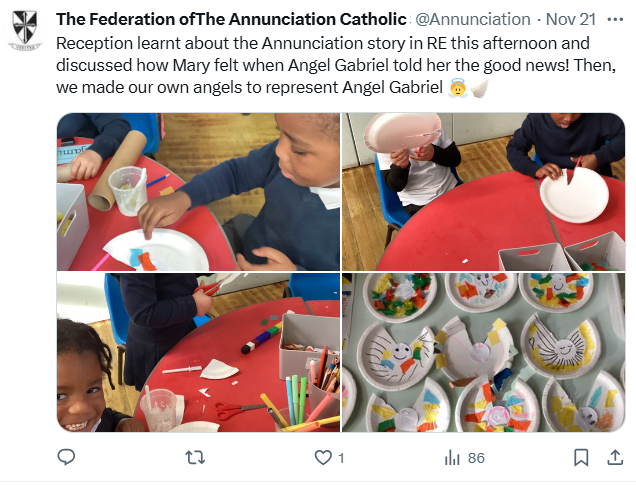The width and height of the screenshot is (636, 486).
Task: Open the school crest profile avatar
Action: (25, 30)
